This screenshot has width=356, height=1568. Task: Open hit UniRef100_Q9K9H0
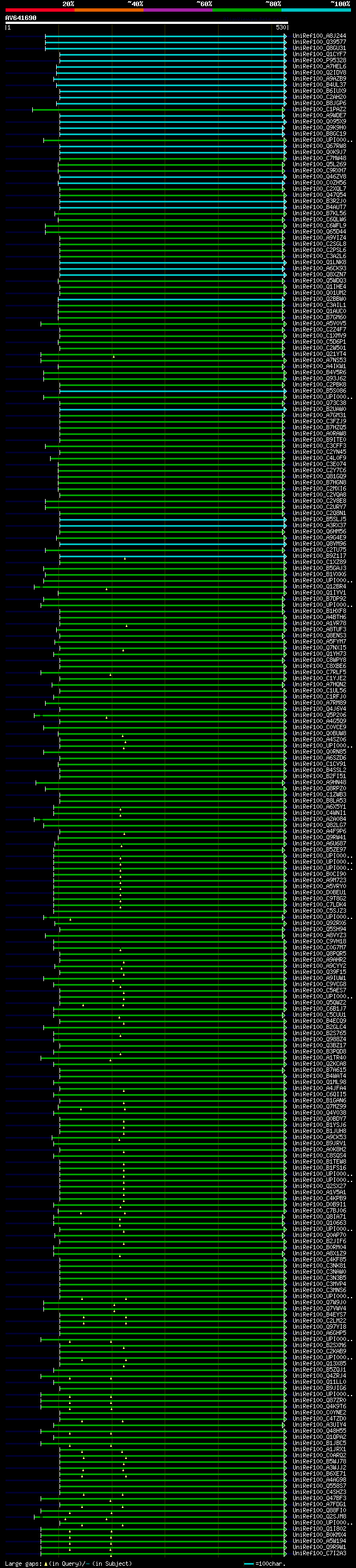pyautogui.click(x=319, y=128)
